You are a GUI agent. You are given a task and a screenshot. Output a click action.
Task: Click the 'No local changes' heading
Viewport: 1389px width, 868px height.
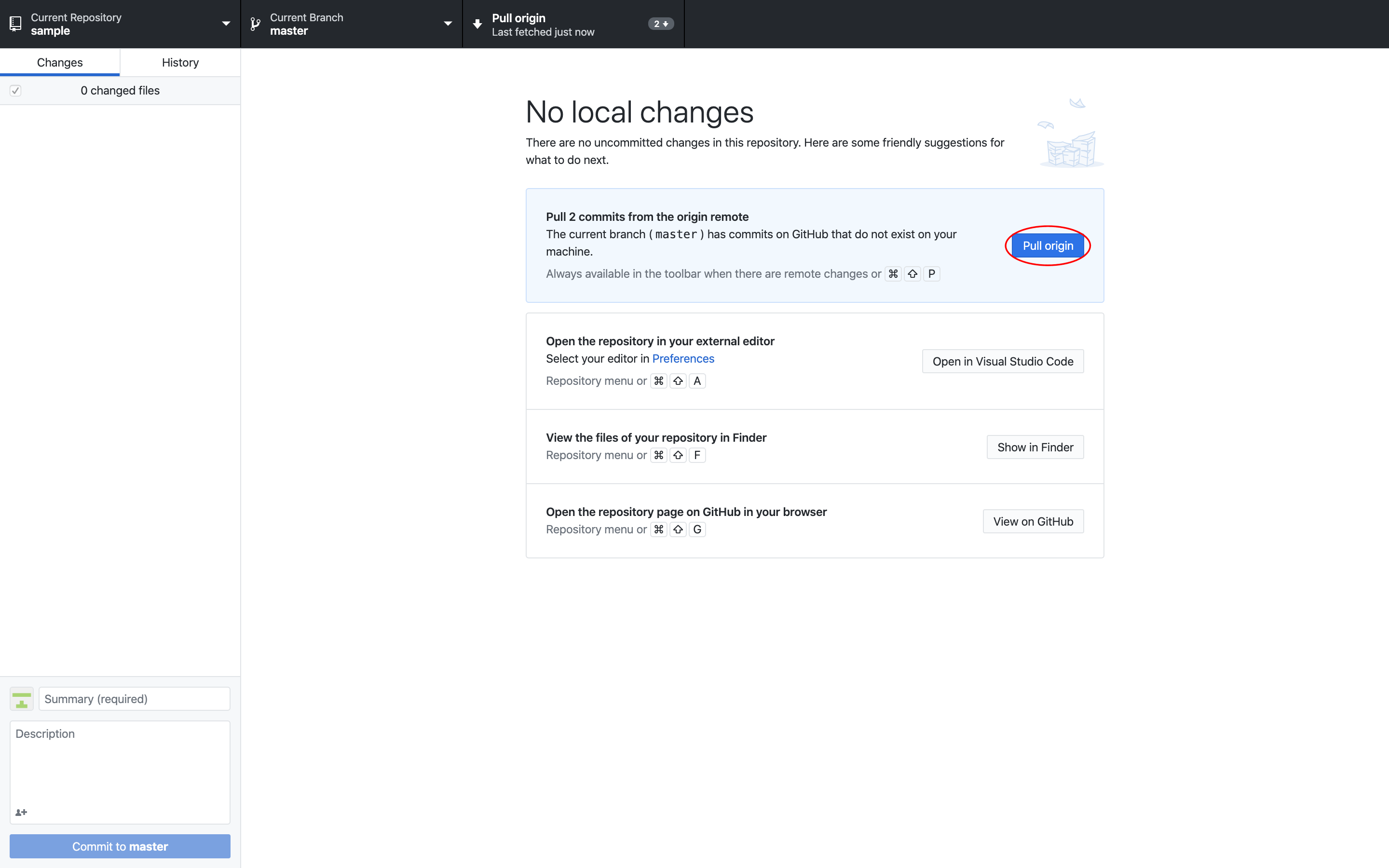pyautogui.click(x=640, y=112)
